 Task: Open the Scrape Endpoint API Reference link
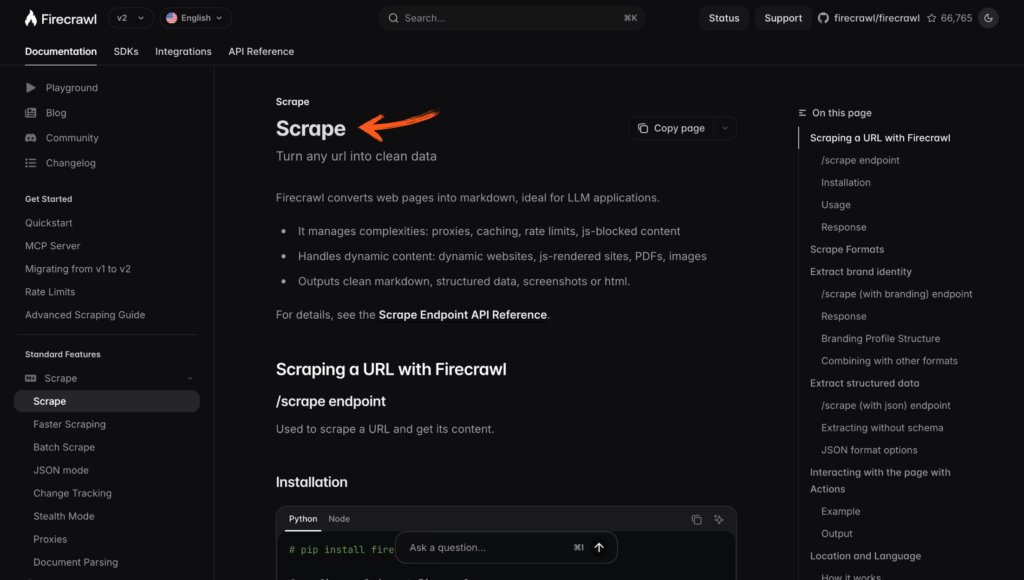tap(463, 314)
